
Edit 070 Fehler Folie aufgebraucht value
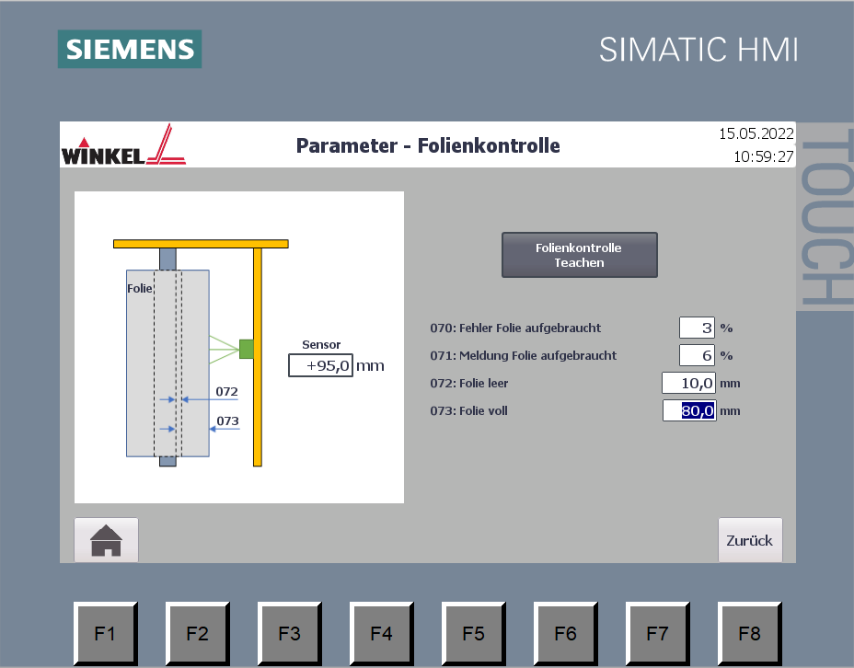pos(697,327)
